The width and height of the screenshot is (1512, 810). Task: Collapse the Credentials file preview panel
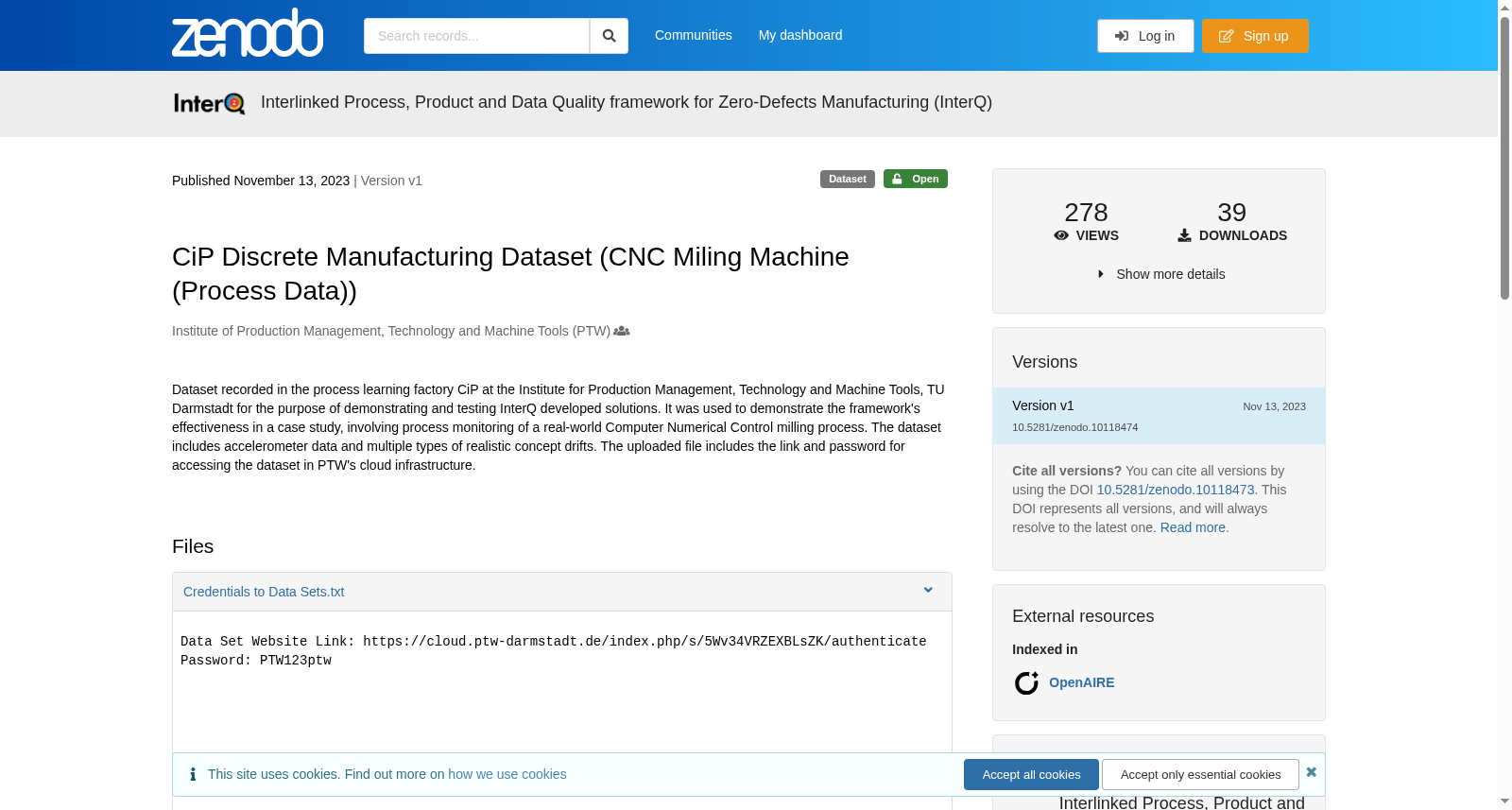point(928,591)
